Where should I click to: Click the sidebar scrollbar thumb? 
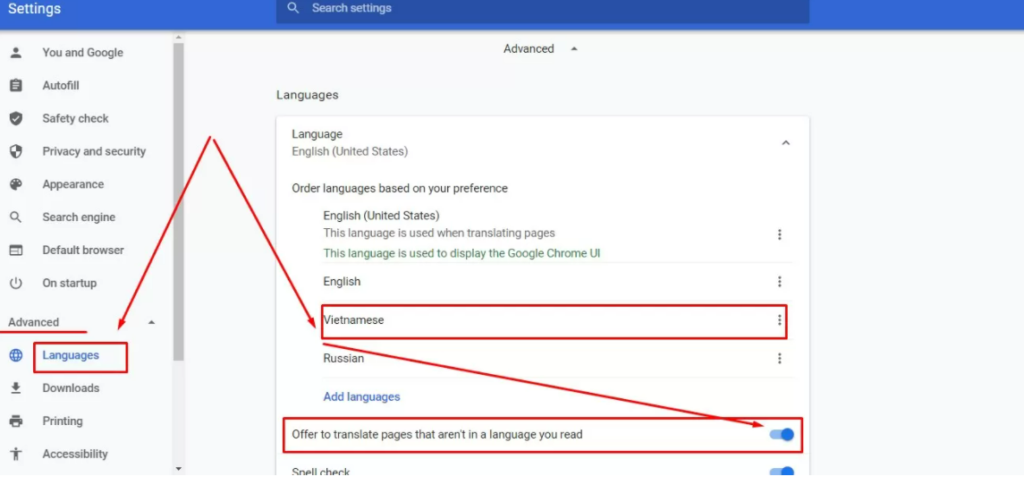click(178, 201)
